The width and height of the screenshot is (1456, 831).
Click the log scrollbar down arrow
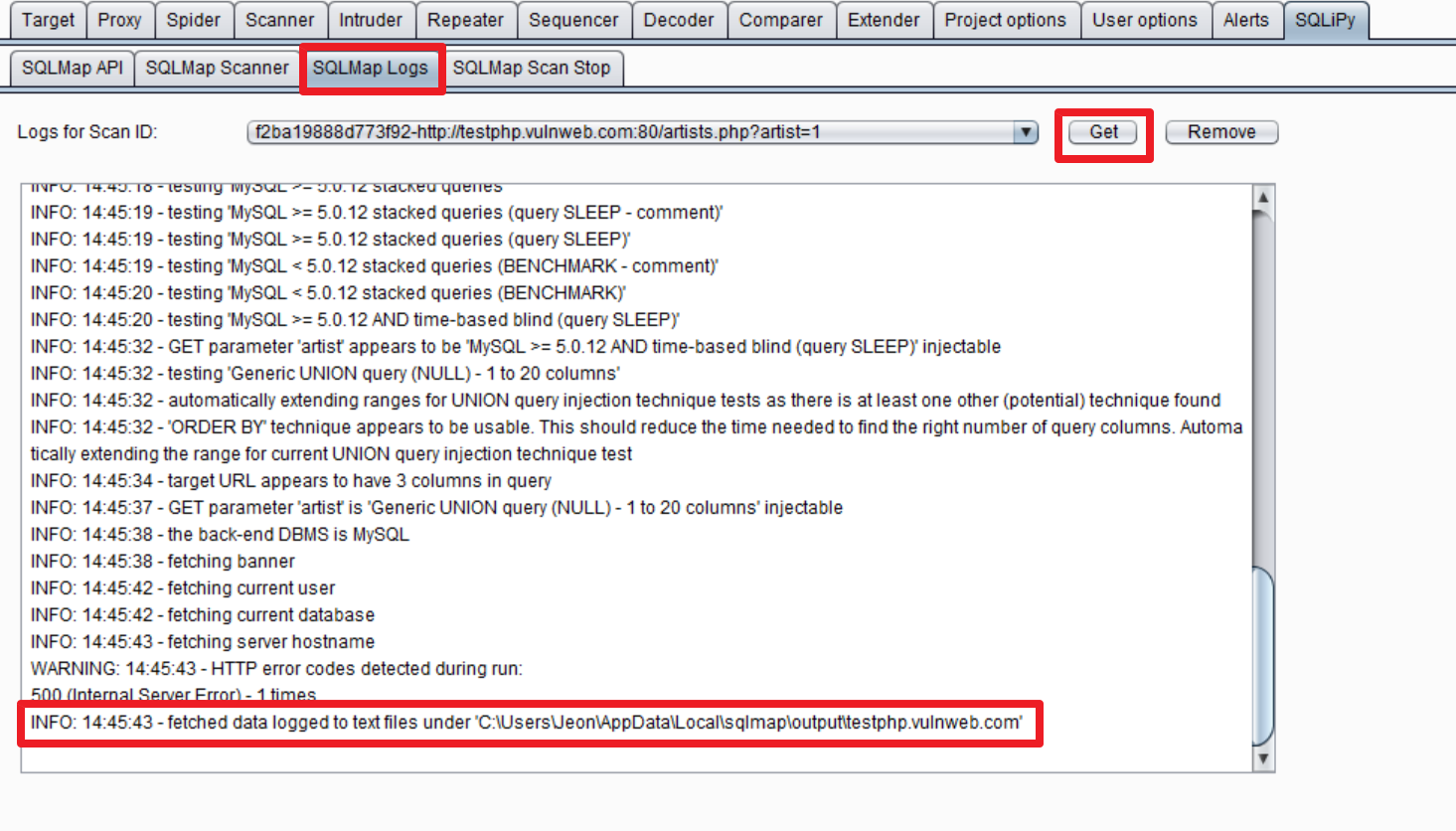pyautogui.click(x=1263, y=758)
